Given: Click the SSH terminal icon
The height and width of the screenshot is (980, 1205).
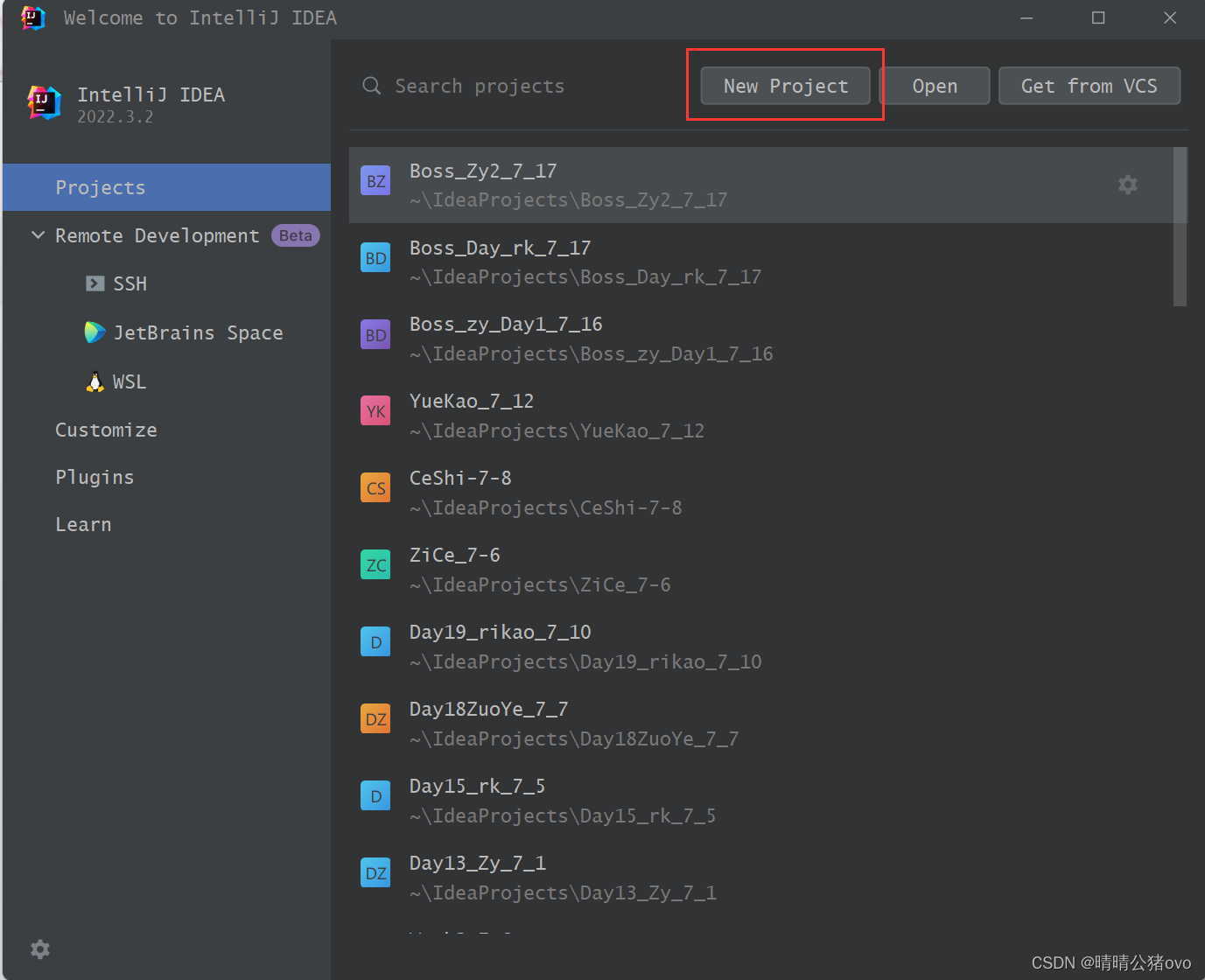Looking at the screenshot, I should 95,283.
